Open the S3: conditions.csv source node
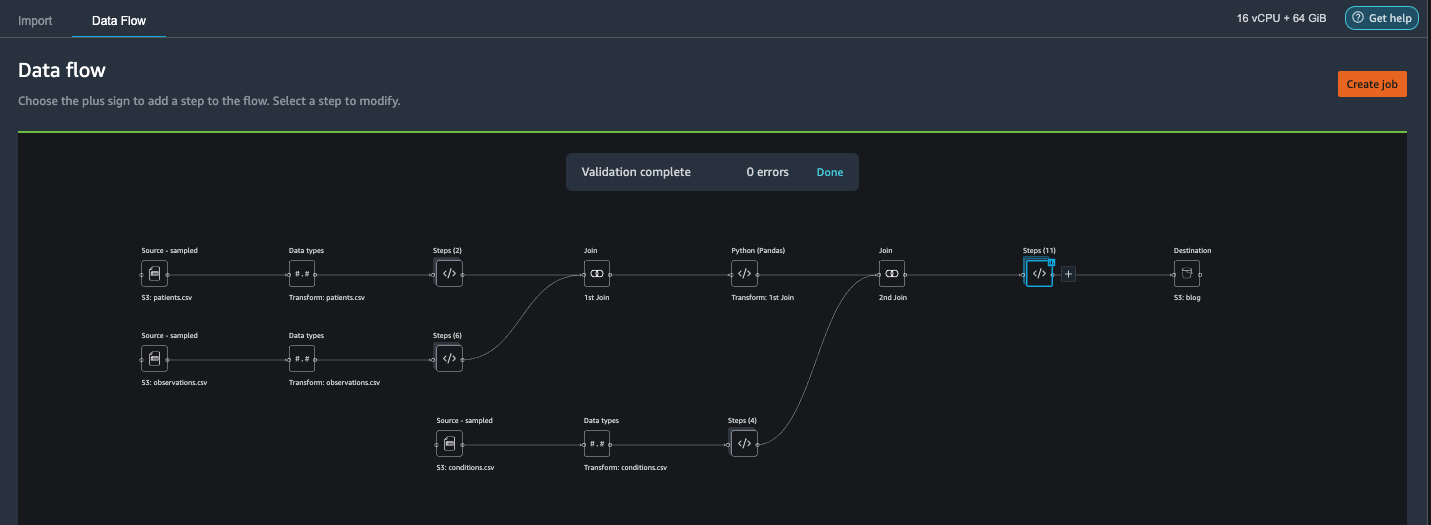This screenshot has width=1431, height=525. coord(450,443)
